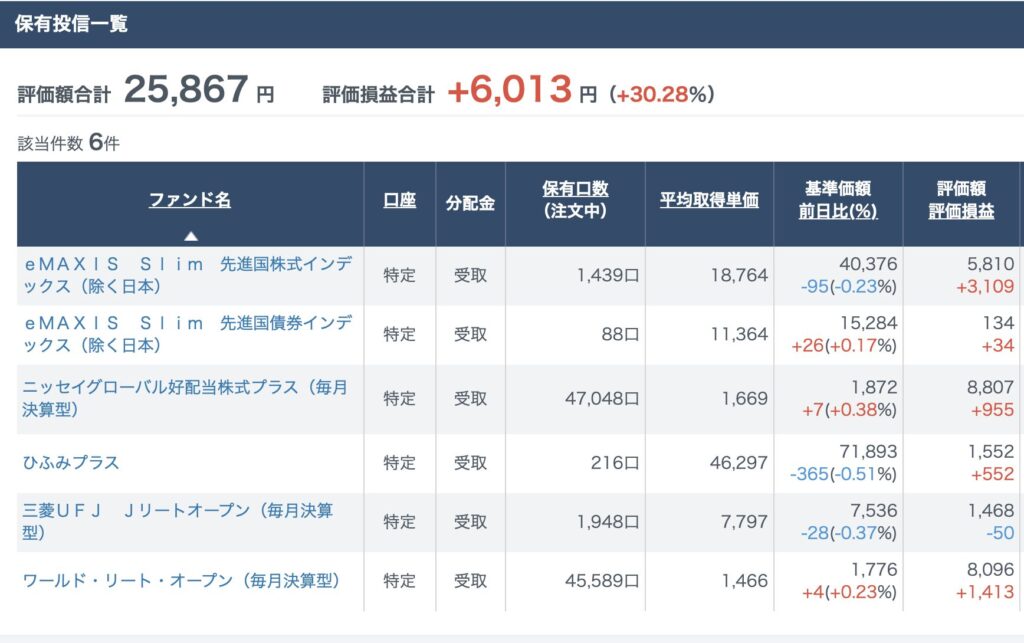Click the 前日比(%) header link
The height and width of the screenshot is (643, 1024).
coord(837,211)
